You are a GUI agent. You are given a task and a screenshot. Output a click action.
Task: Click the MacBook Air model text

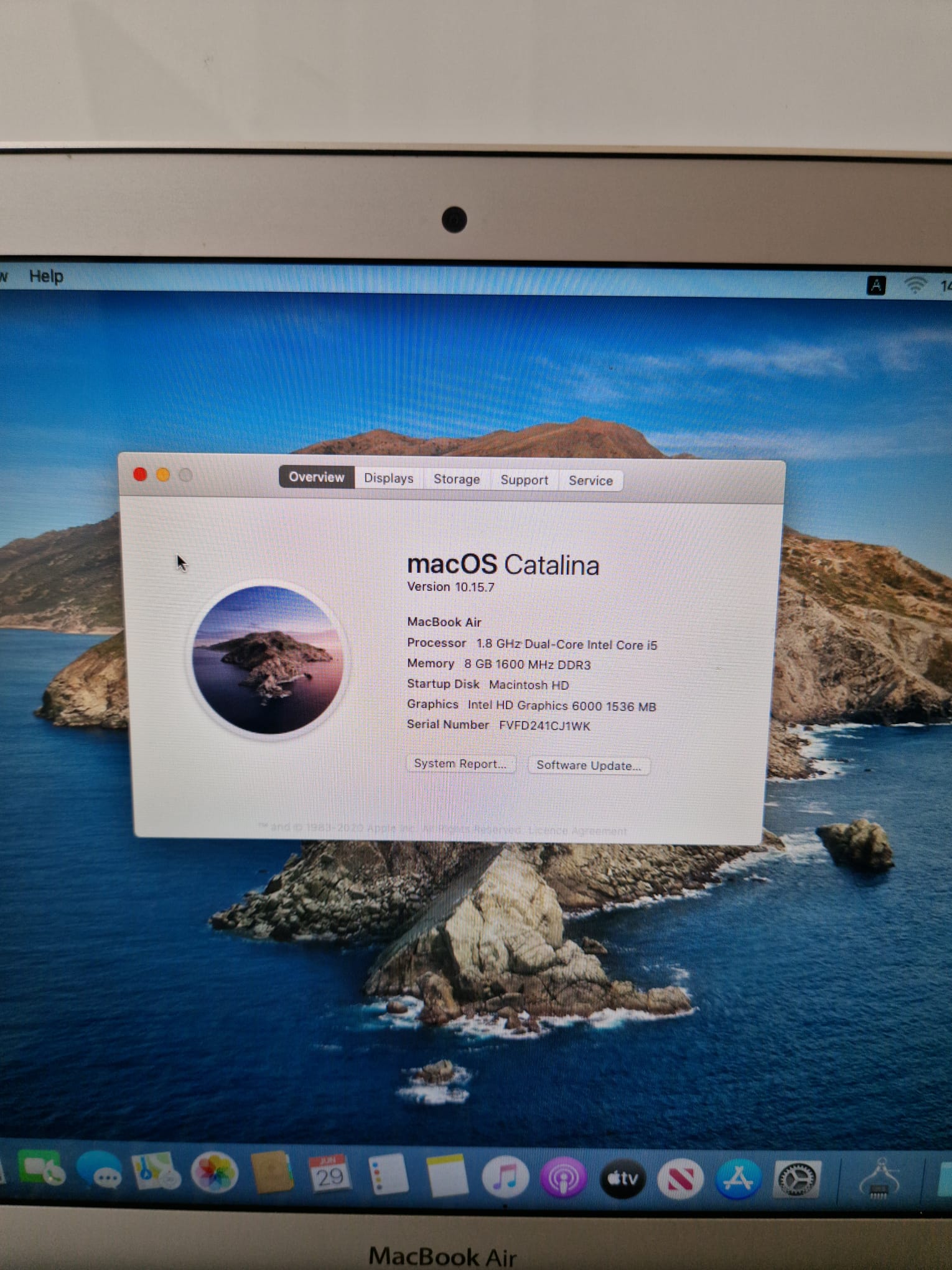(x=444, y=622)
